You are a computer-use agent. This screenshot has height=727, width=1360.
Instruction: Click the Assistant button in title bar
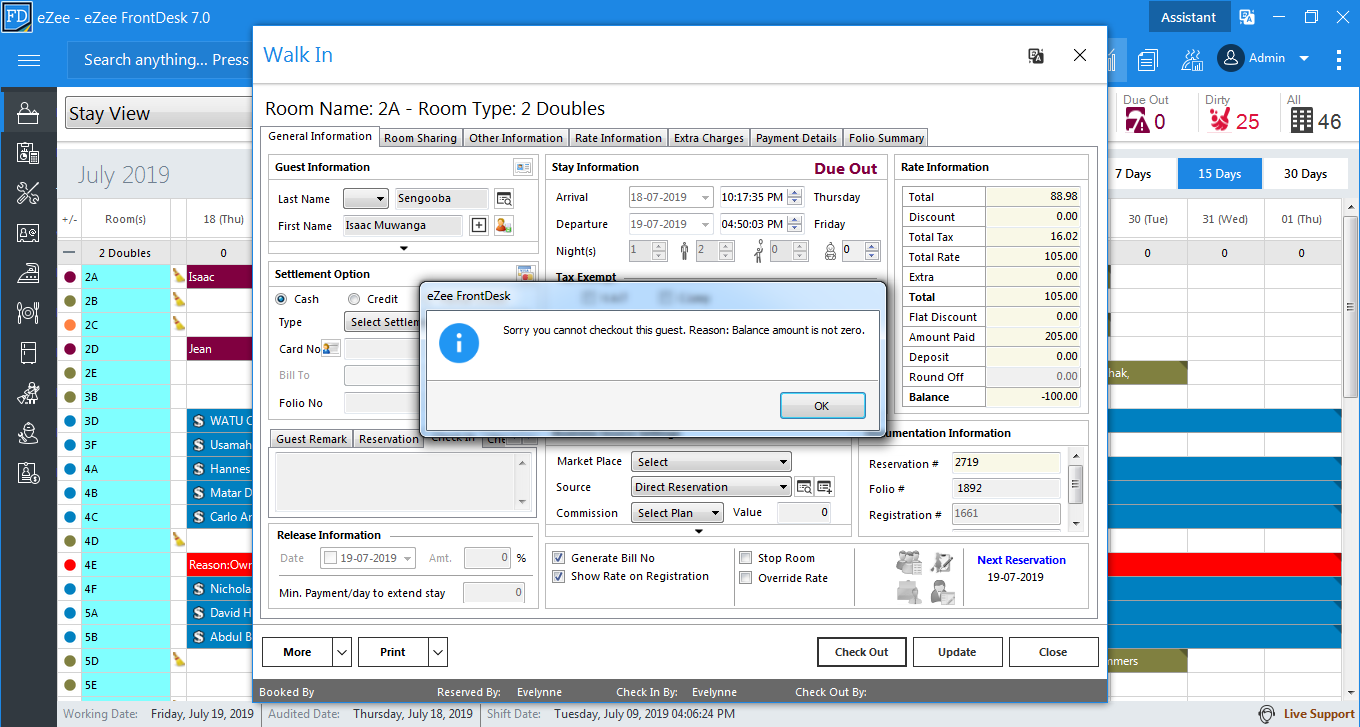coord(1188,17)
